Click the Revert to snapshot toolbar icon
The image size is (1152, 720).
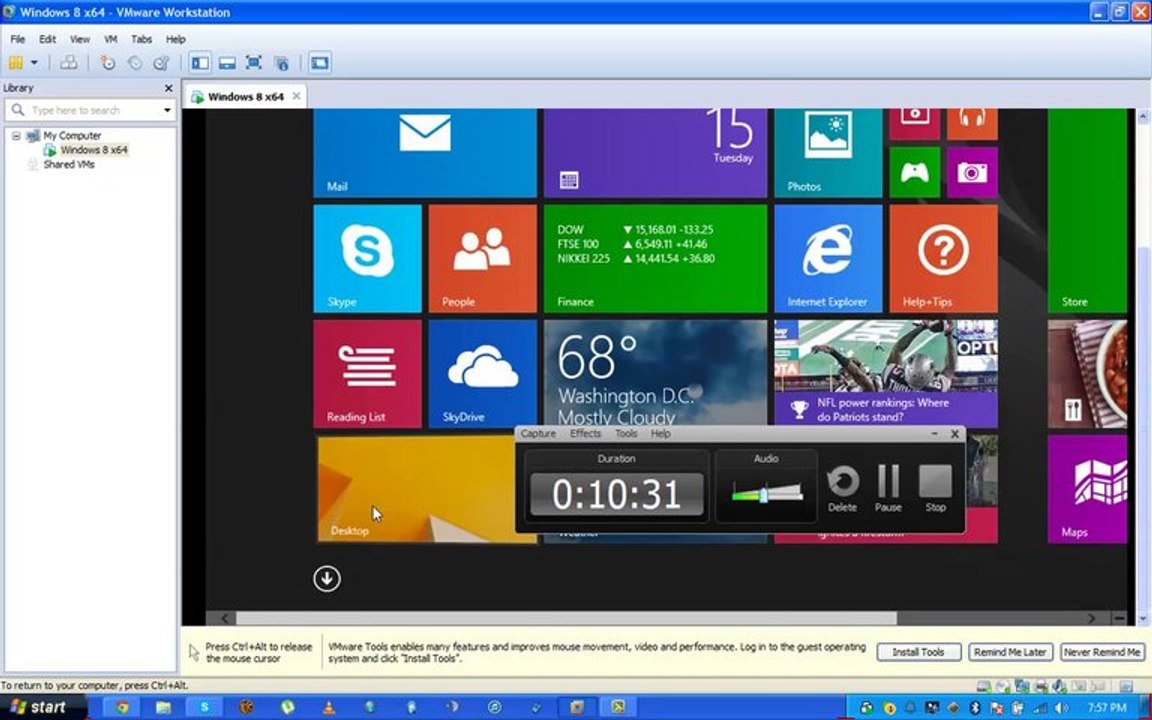135,63
